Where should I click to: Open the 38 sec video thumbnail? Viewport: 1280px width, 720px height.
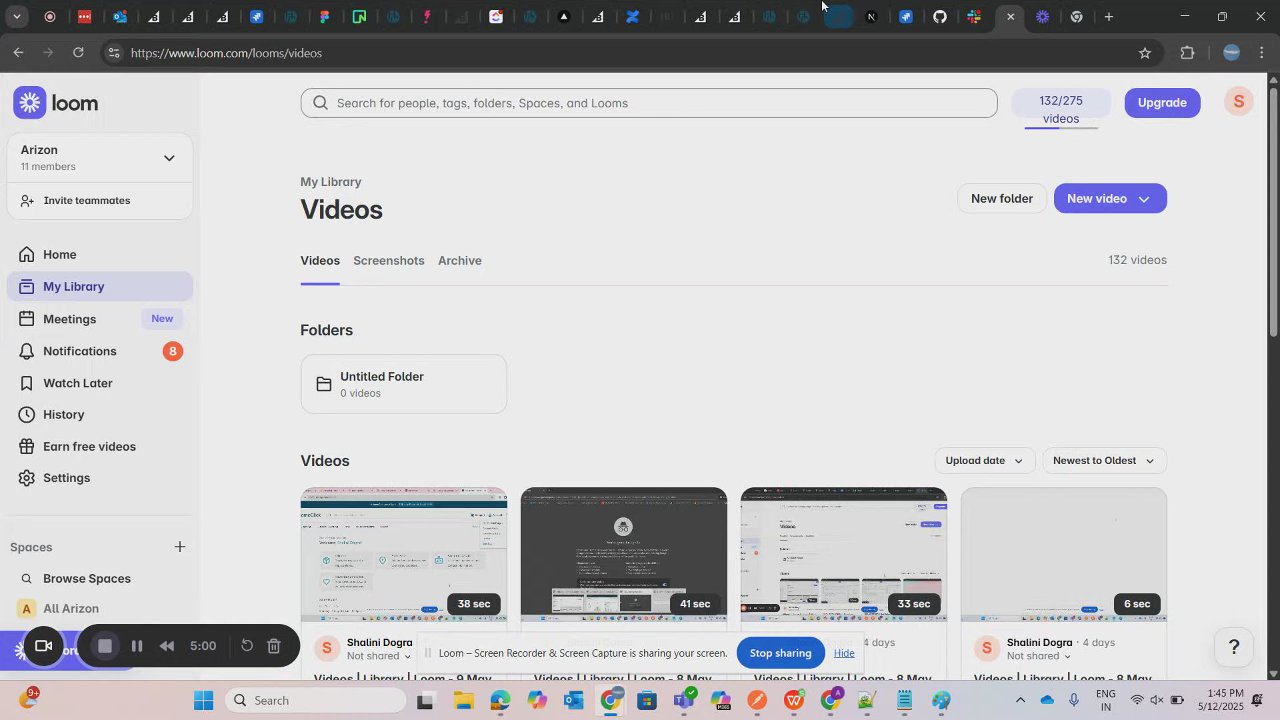click(x=404, y=555)
